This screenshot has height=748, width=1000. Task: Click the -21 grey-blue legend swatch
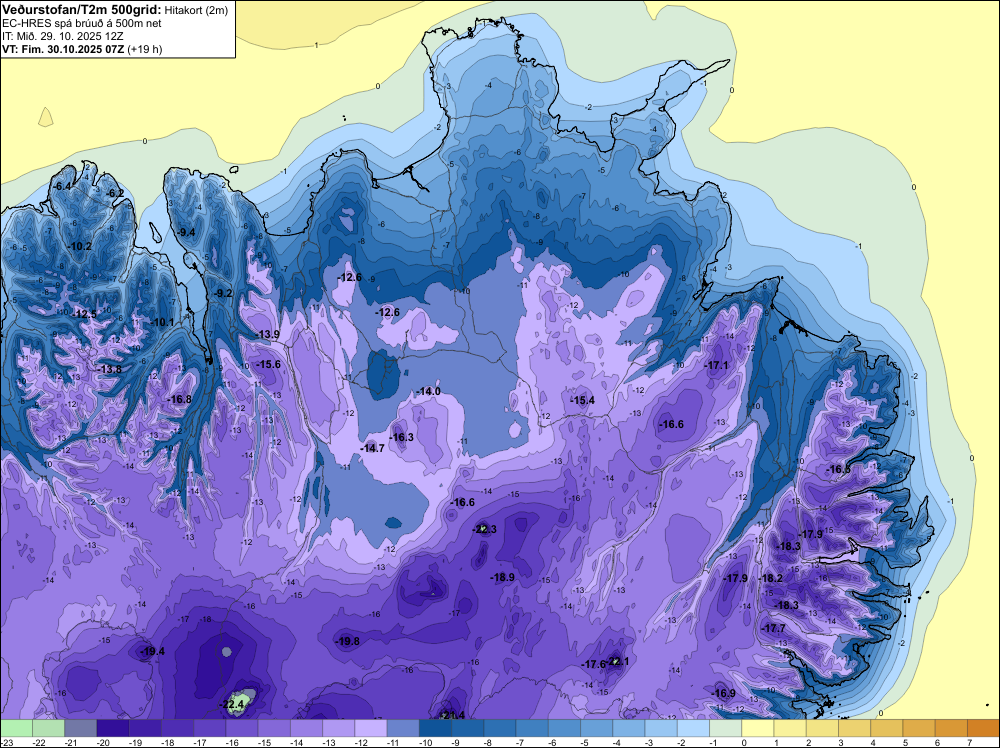click(x=80, y=728)
